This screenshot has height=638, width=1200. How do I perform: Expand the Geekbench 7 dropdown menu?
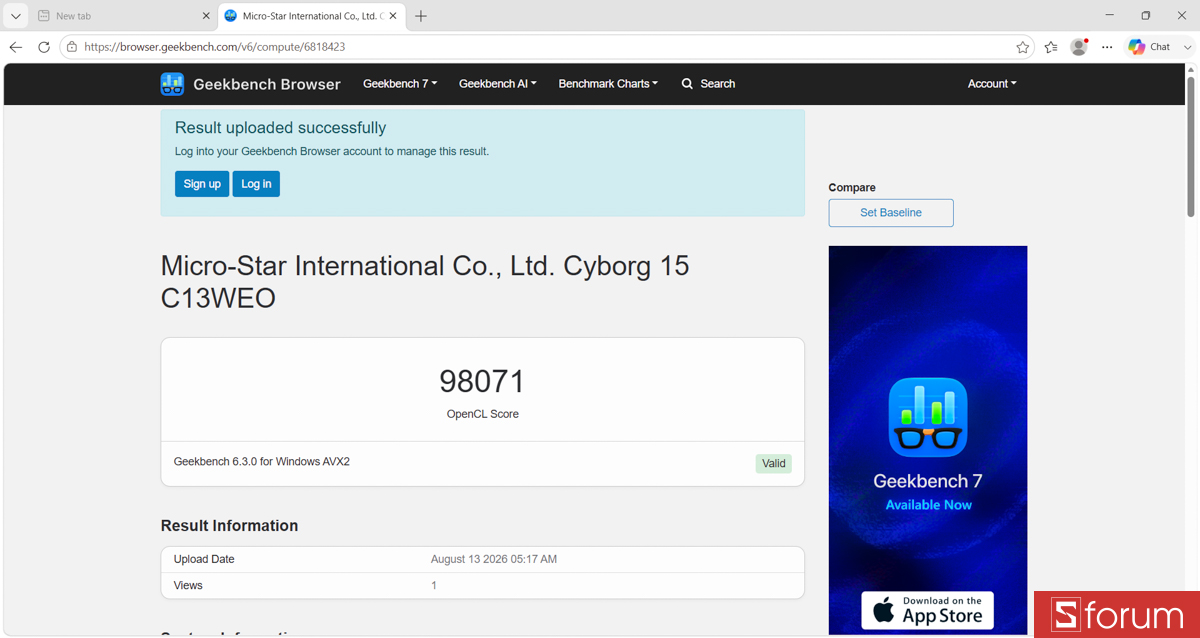[400, 84]
